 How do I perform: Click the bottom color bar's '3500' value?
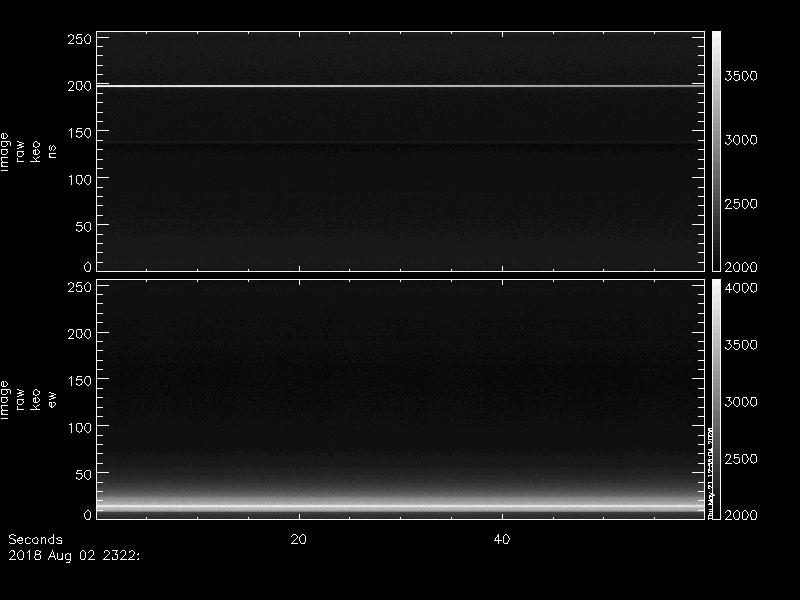click(x=741, y=345)
